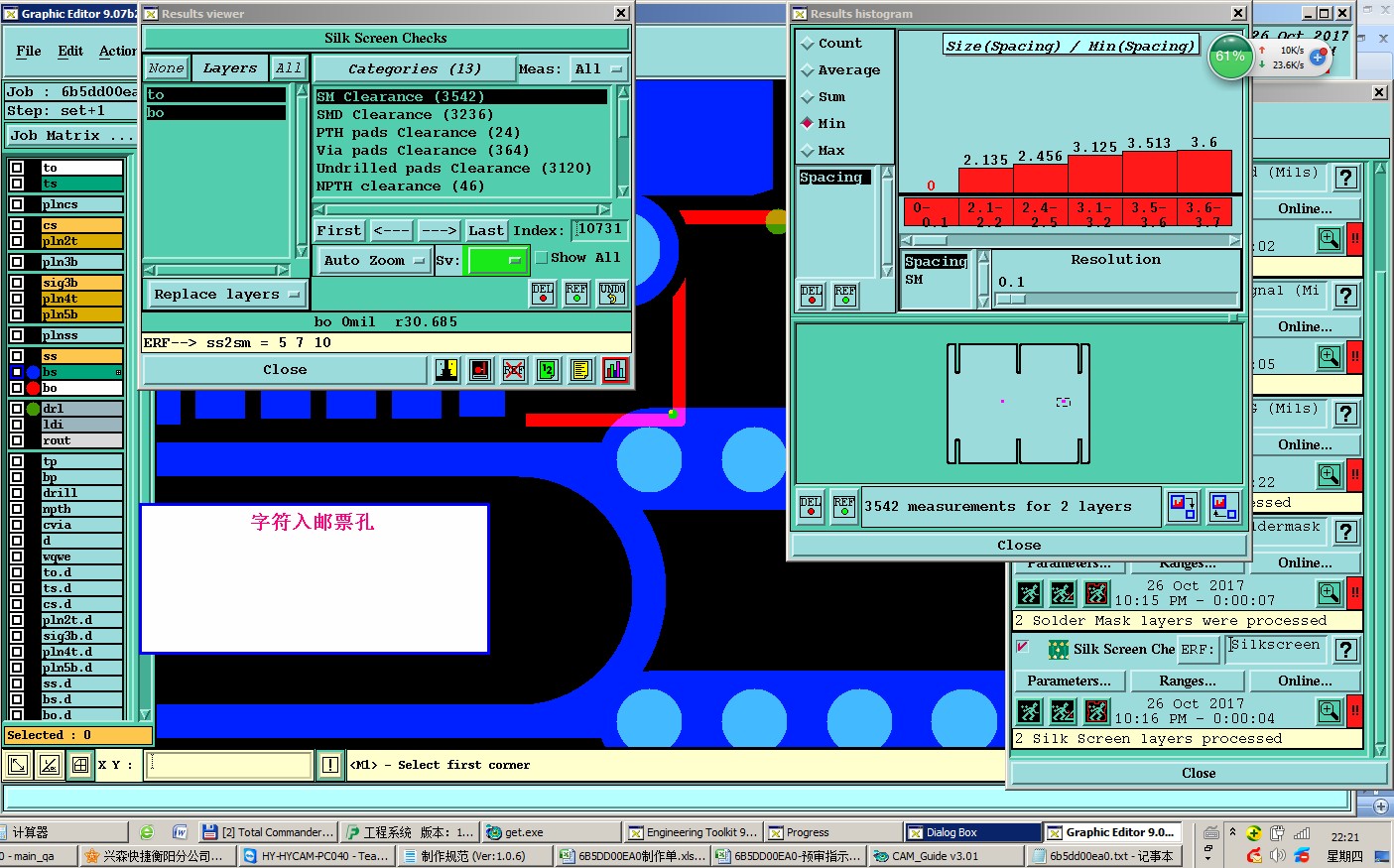
Task: Click XY coordinate input field
Action: [x=229, y=765]
